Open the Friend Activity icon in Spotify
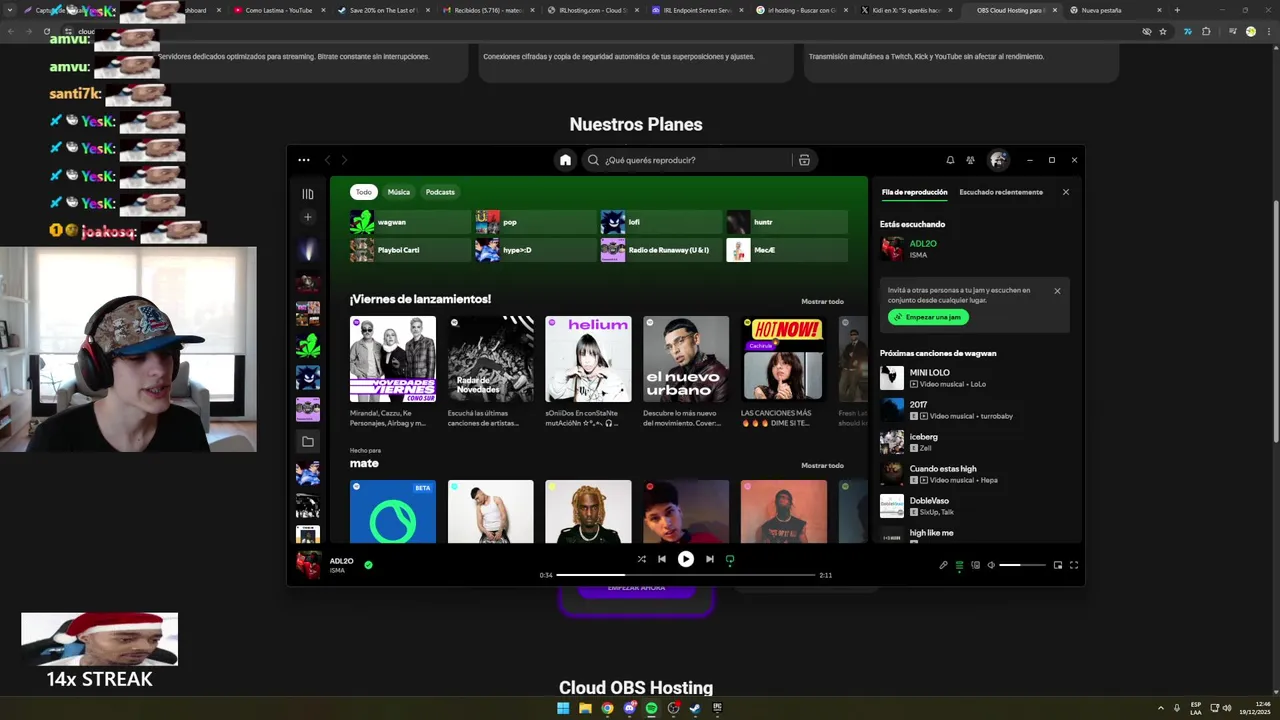This screenshot has width=1280, height=720. tap(970, 160)
